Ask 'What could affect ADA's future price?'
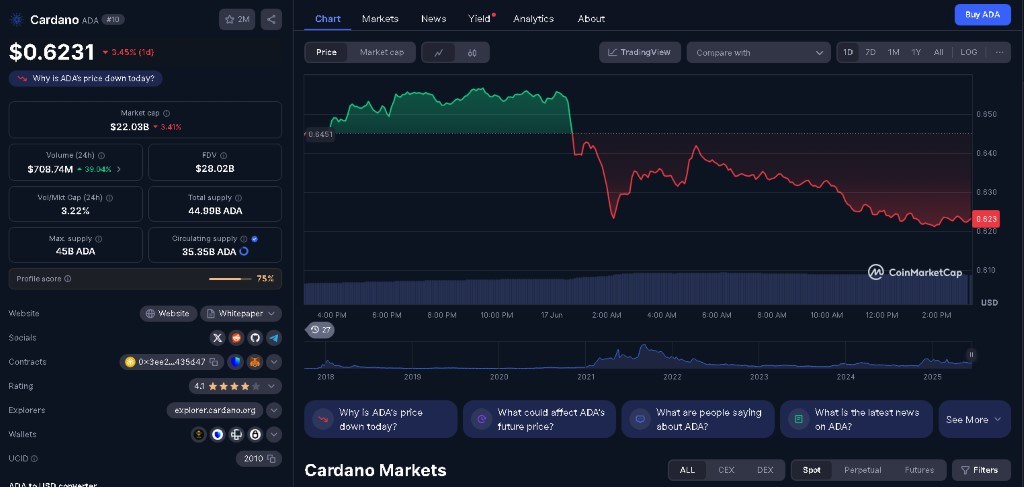Viewport: 1024px width, 487px height. pos(539,419)
